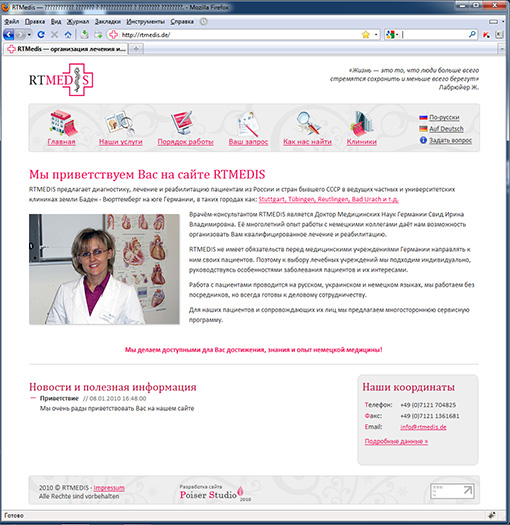Click the forward navigation arrow
The image size is (510, 525).
pyautogui.click(x=20, y=34)
